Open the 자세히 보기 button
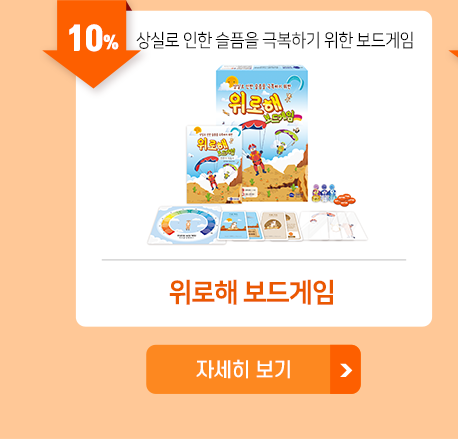Viewport: 458px width, 439px height. 253,369
